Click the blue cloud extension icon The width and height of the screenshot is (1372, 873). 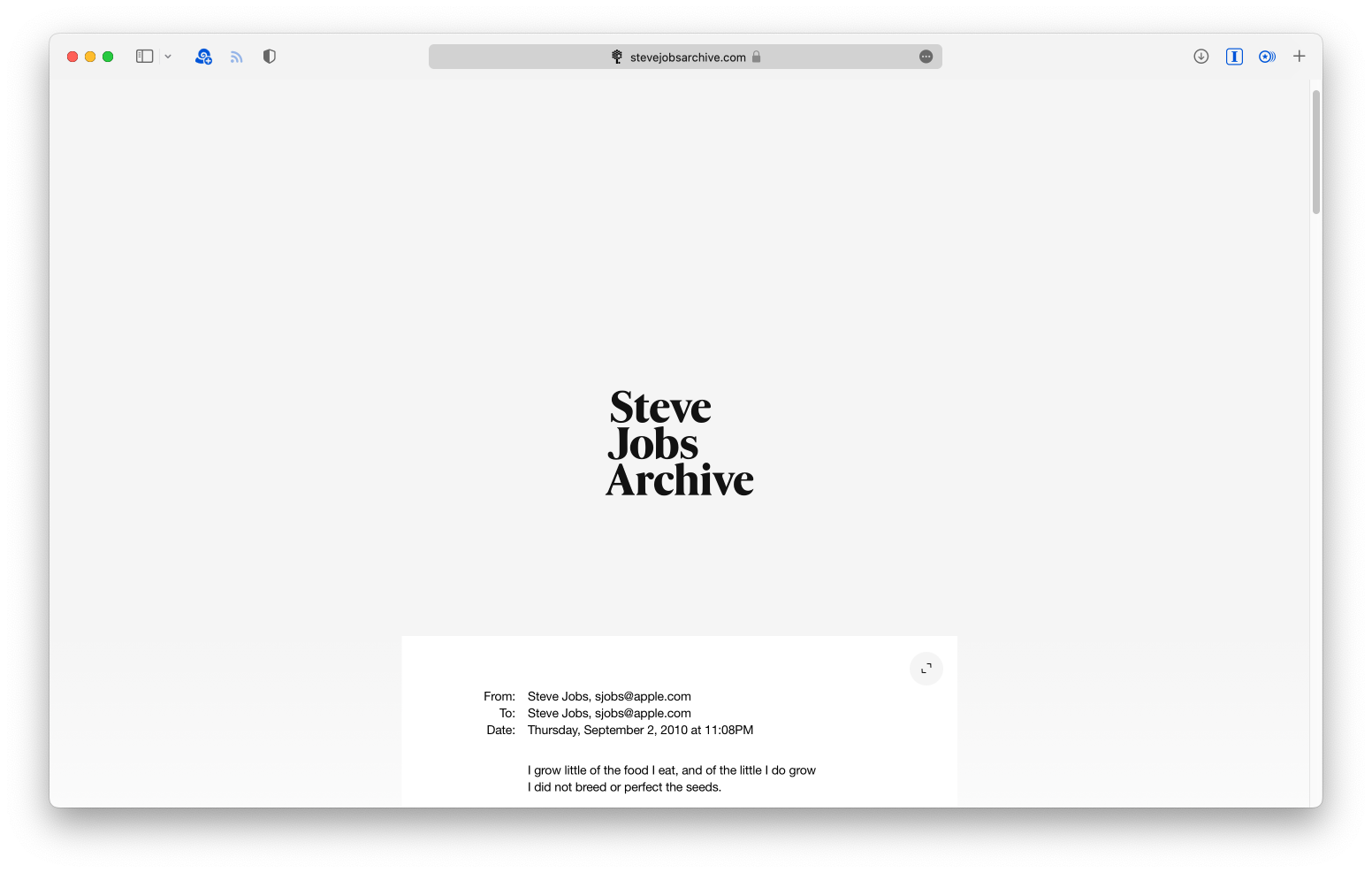[x=202, y=56]
